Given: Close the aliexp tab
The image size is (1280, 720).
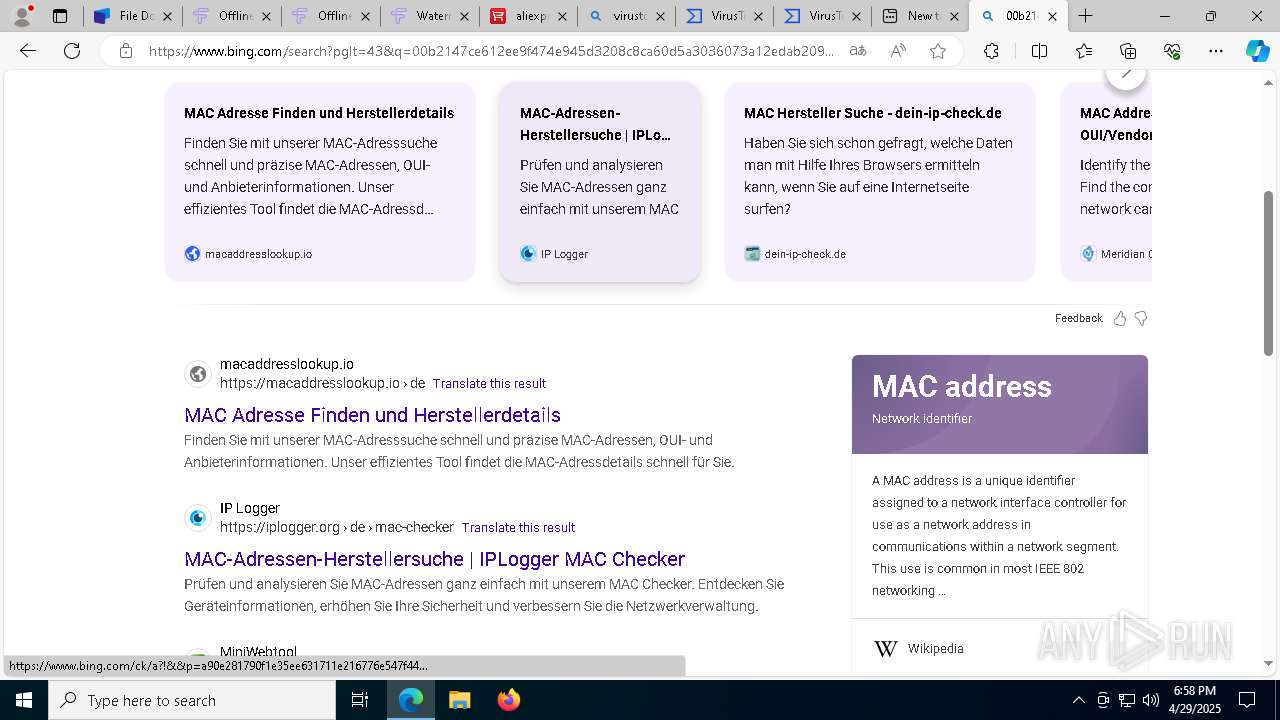Looking at the screenshot, I should click(562, 16).
